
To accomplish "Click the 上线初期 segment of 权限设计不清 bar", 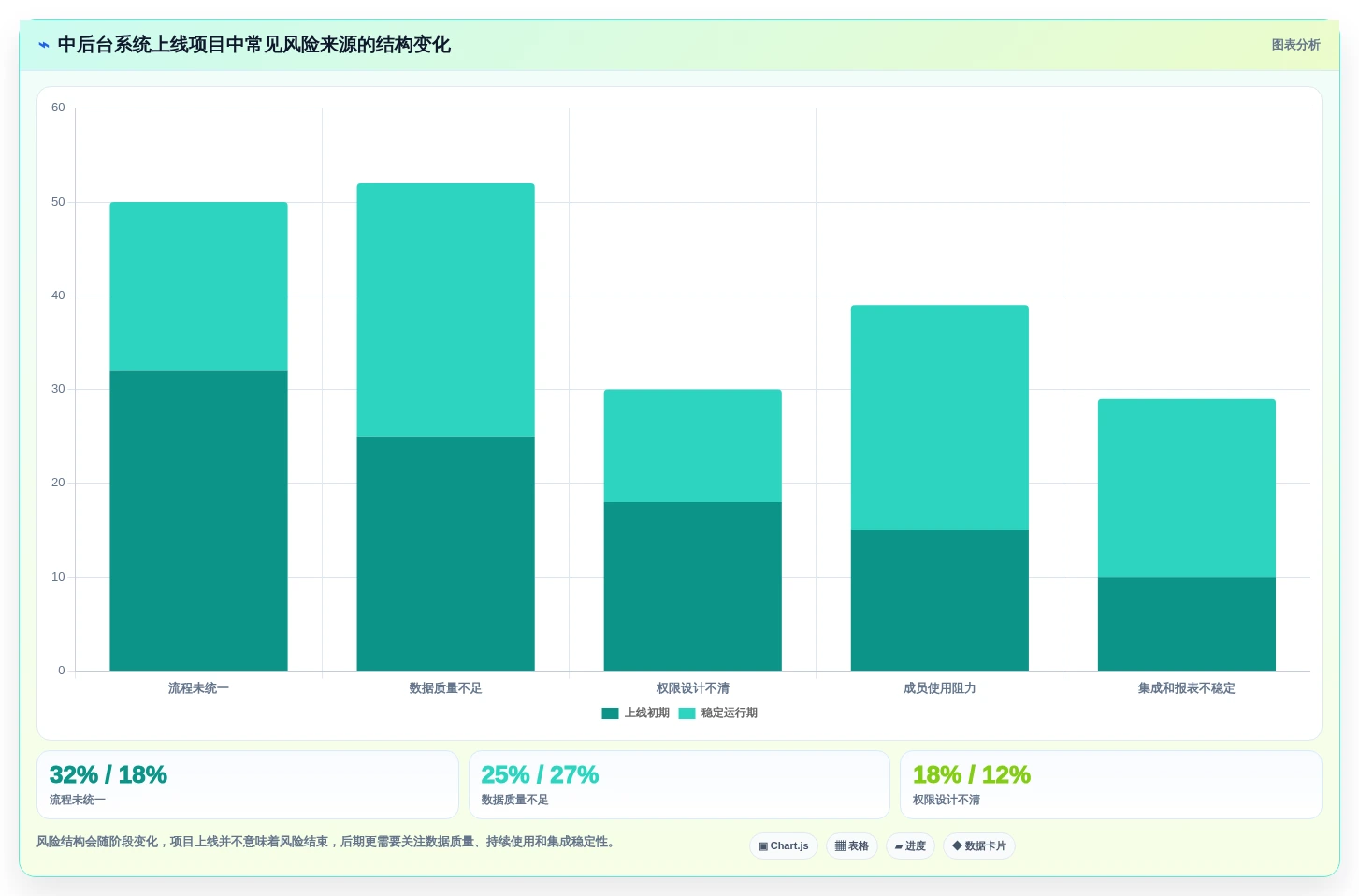I will (x=692, y=586).
